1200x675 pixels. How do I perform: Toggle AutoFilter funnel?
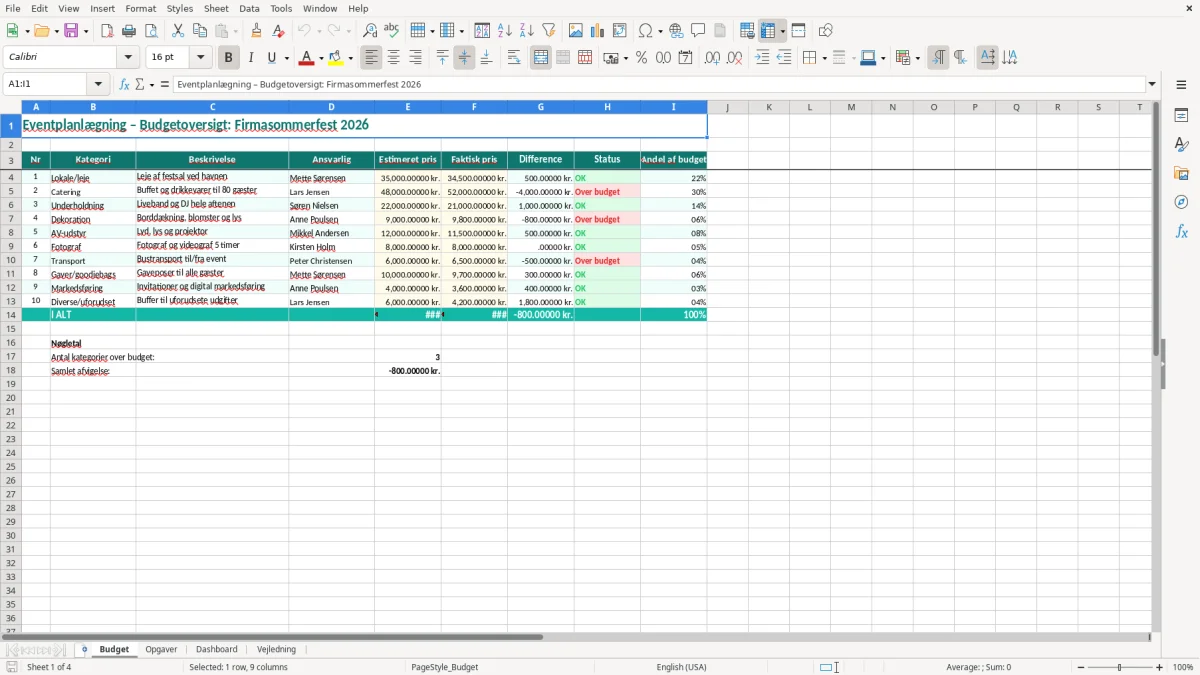(x=549, y=31)
